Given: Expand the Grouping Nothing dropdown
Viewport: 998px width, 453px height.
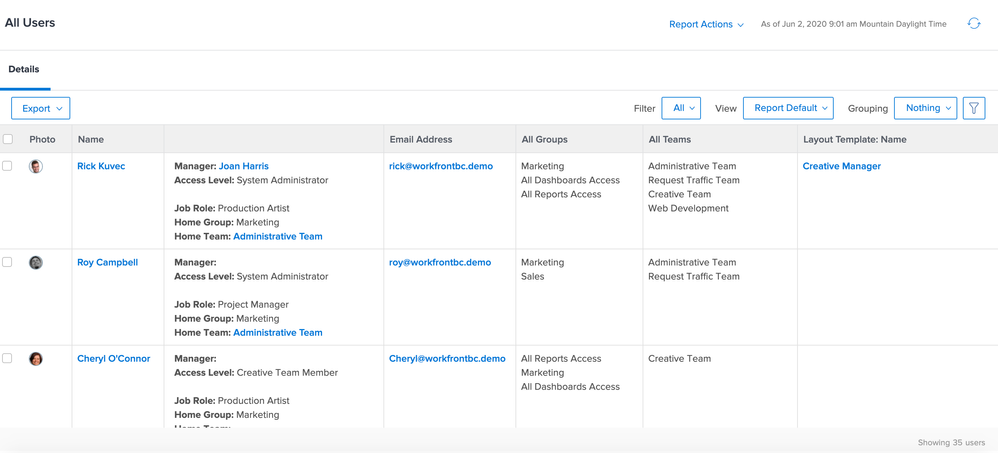Looking at the screenshot, I should 925,108.
